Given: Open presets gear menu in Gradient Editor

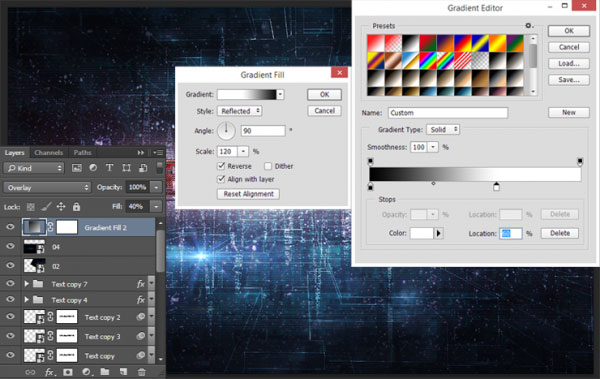Looking at the screenshot, I should (x=529, y=26).
